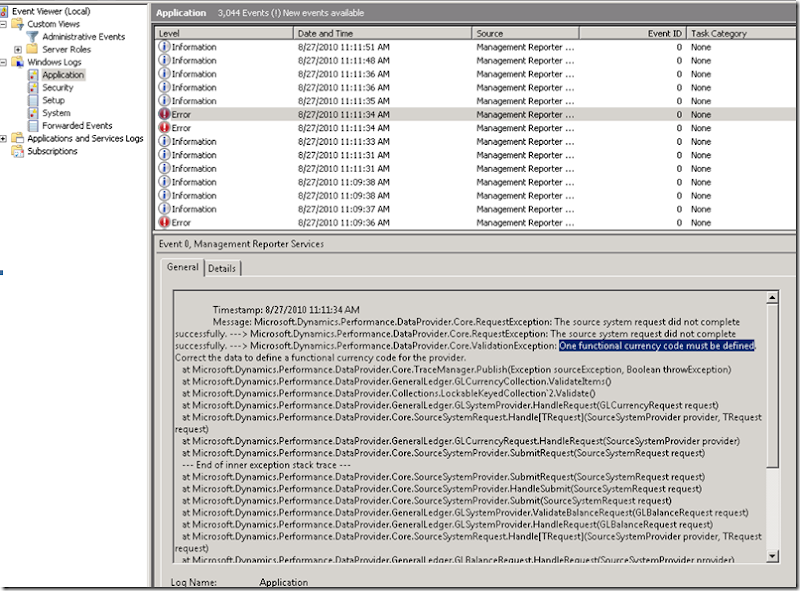Click the Forwarded Events log icon

click(x=33, y=126)
